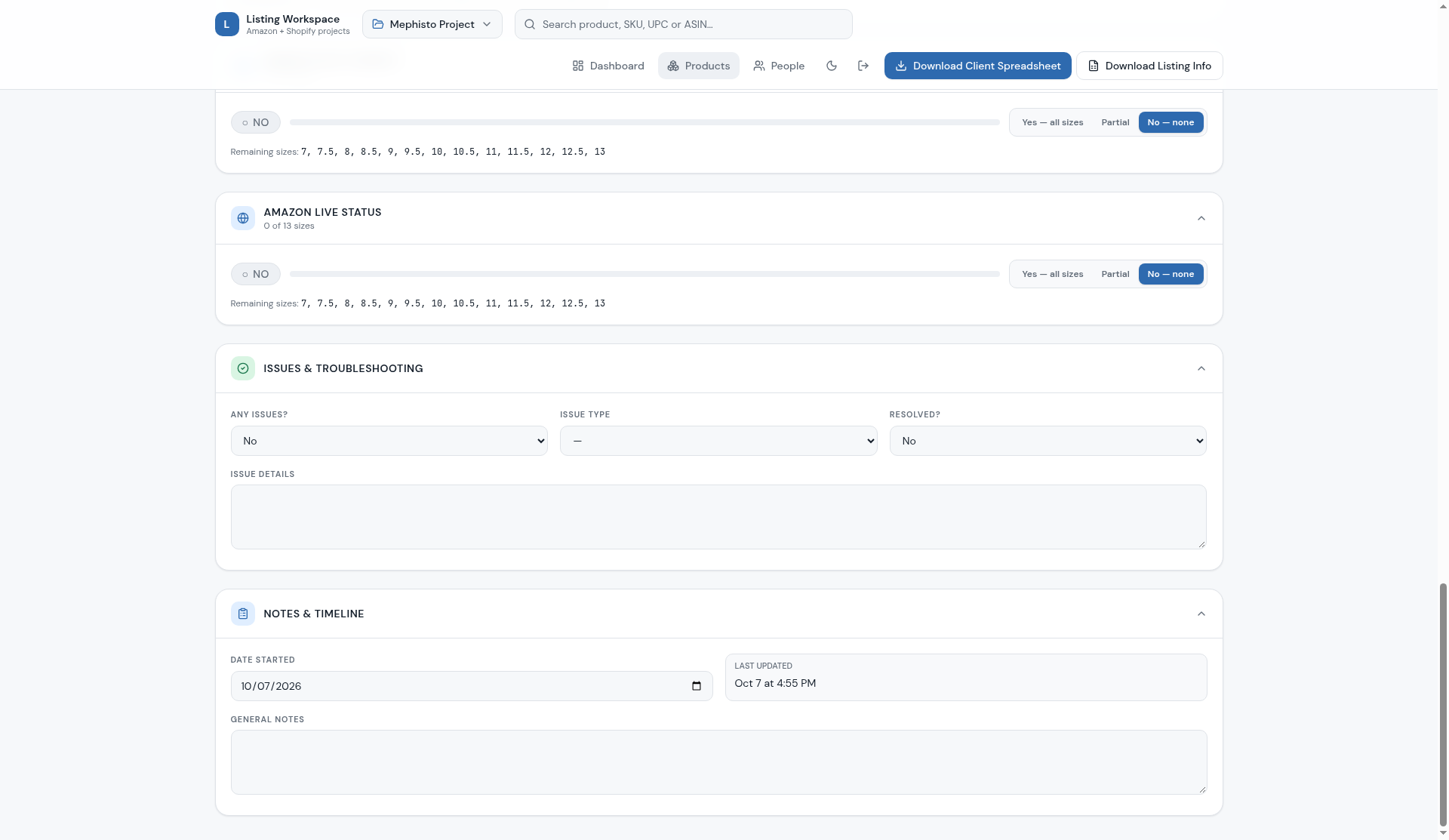The height and width of the screenshot is (840, 1449).
Task: Click the page vertical scrollbar
Action: tap(1443, 706)
